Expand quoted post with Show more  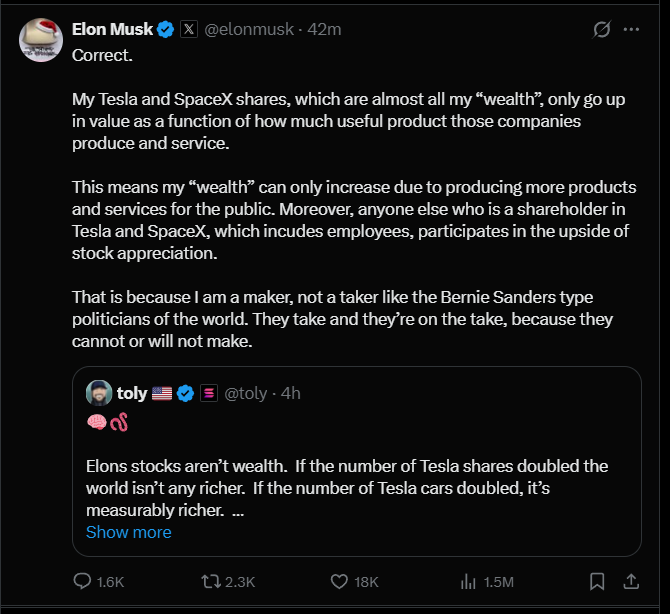coord(128,532)
